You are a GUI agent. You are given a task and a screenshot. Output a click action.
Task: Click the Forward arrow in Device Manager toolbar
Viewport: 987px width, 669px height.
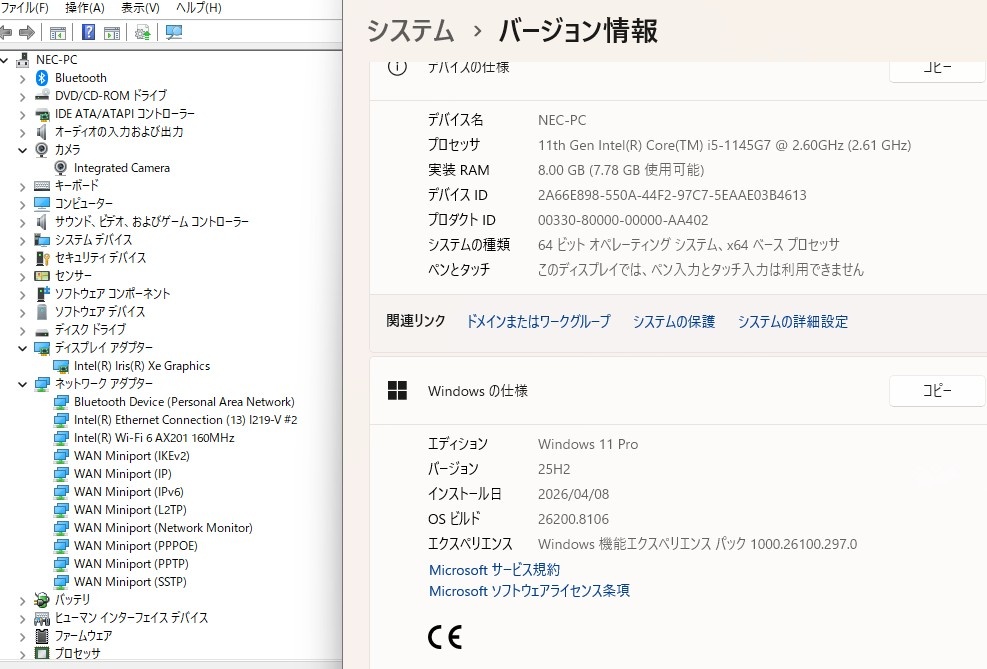27,32
